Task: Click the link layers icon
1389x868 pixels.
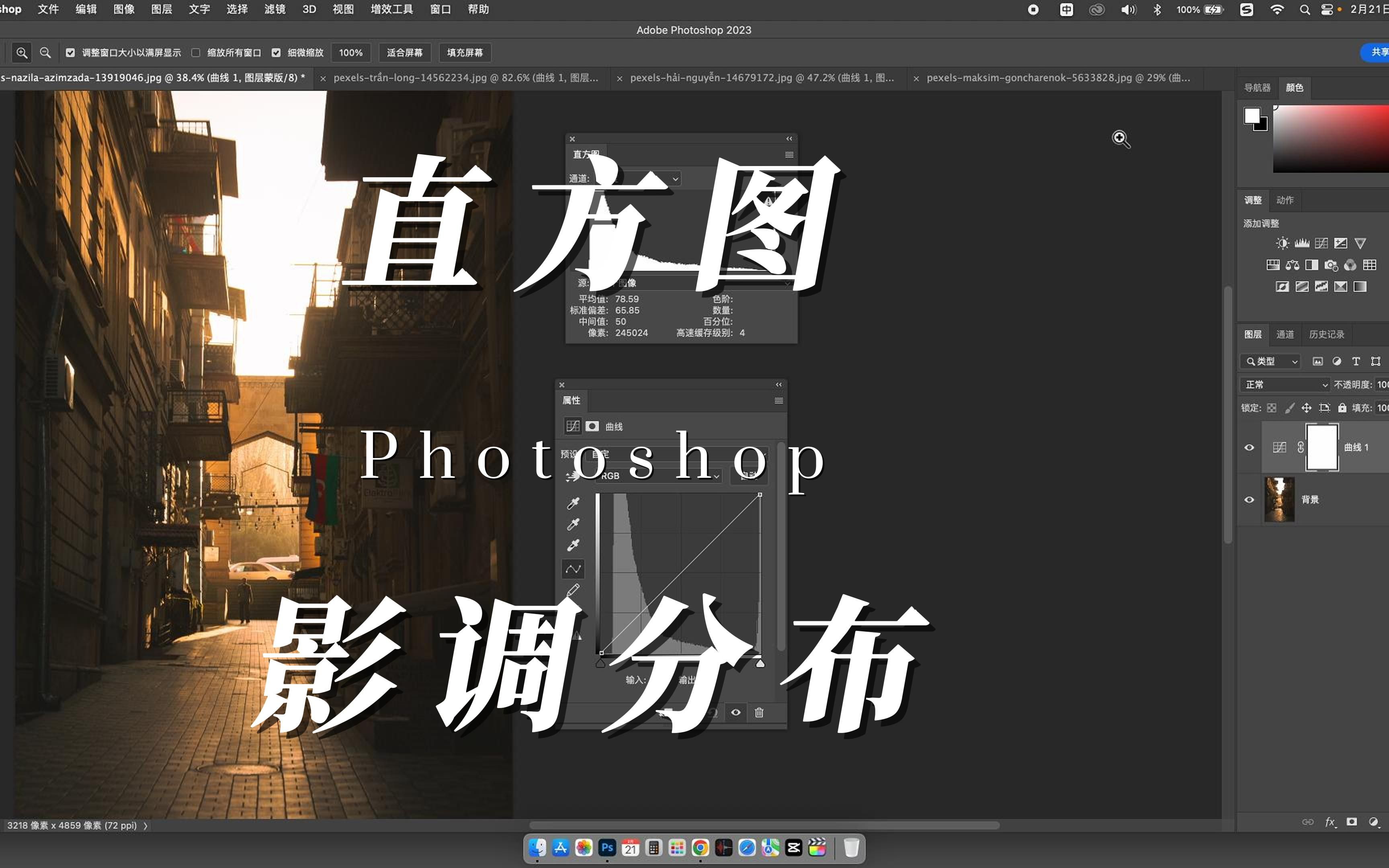Action: pyautogui.click(x=1308, y=822)
